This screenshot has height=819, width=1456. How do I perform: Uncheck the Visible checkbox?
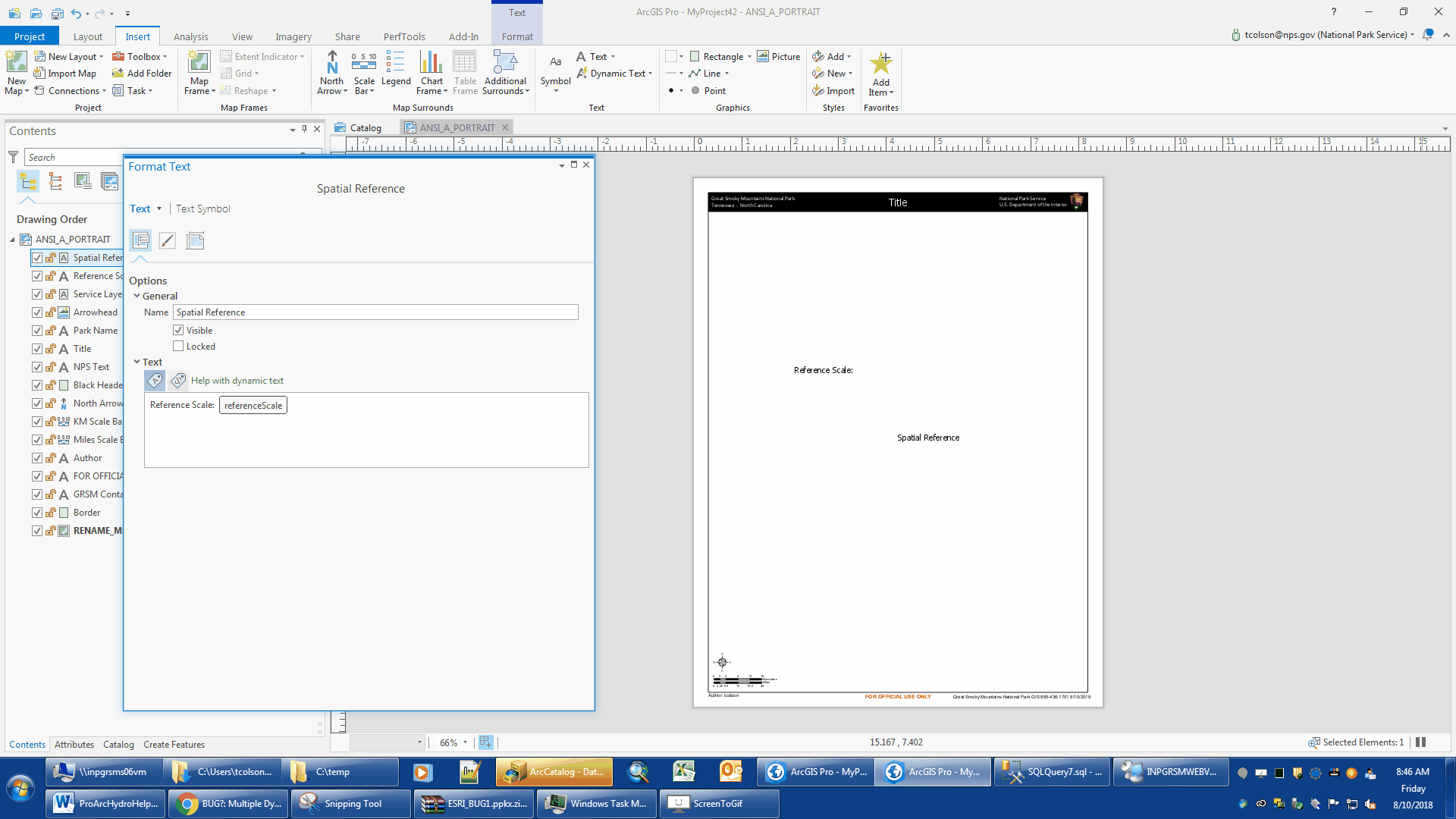[x=178, y=330]
